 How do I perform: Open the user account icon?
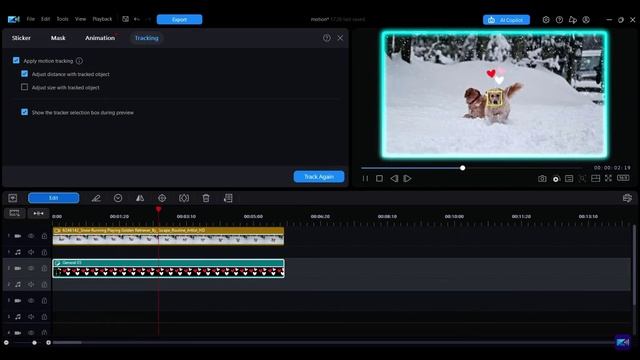tap(586, 20)
